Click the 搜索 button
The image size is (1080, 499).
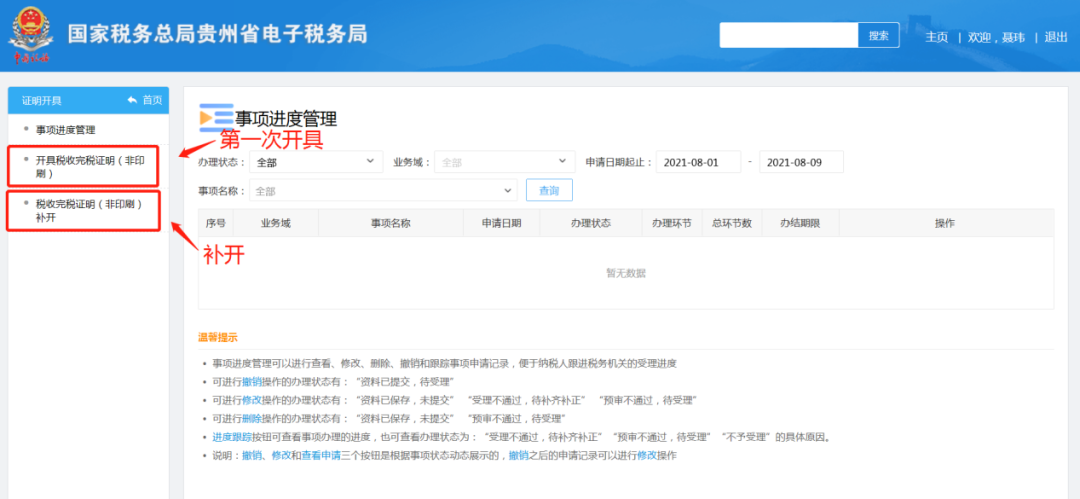pyautogui.click(x=878, y=35)
